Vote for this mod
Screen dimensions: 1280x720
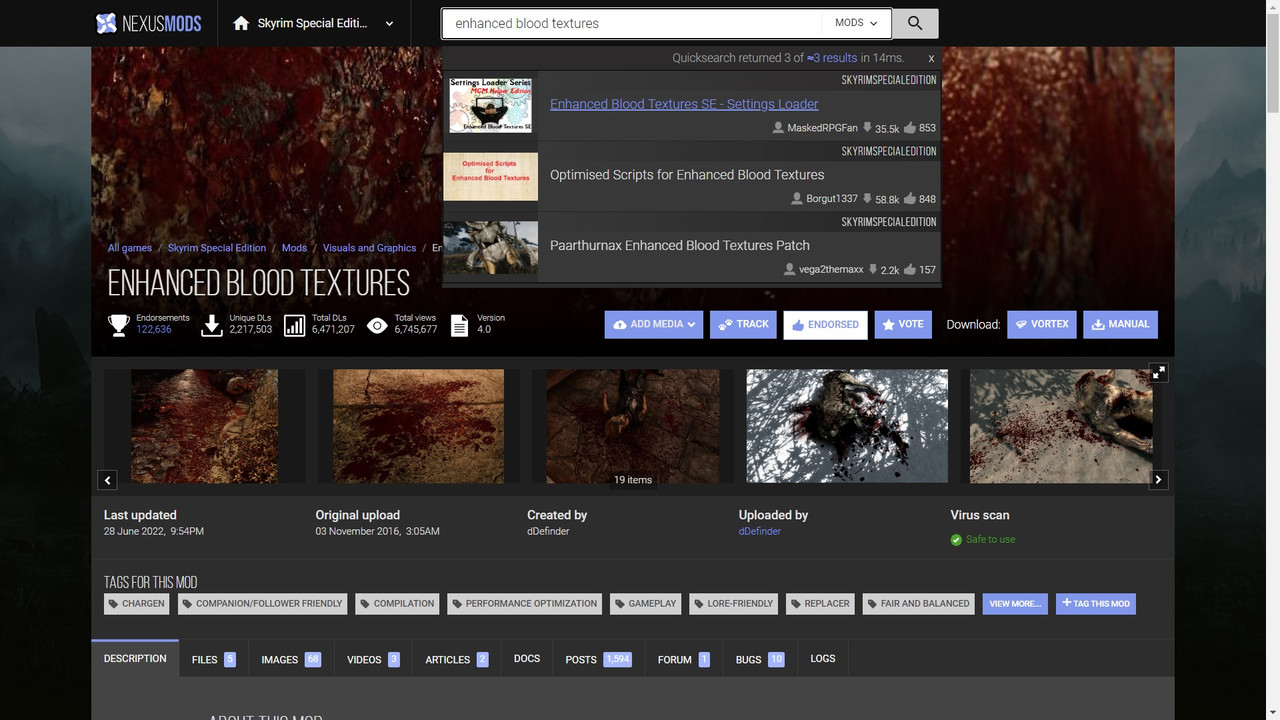(x=903, y=324)
